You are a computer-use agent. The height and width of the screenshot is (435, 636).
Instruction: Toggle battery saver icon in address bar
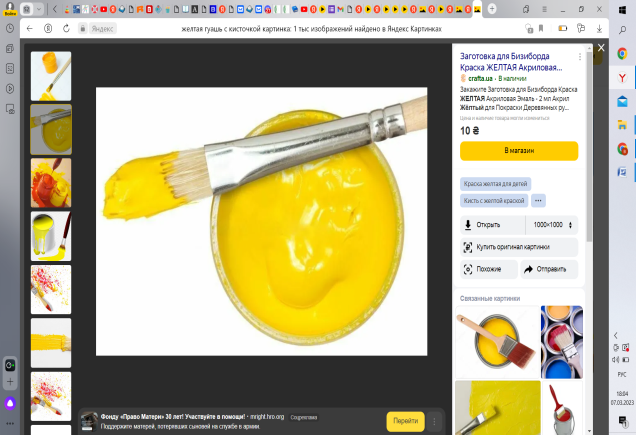(563, 28)
